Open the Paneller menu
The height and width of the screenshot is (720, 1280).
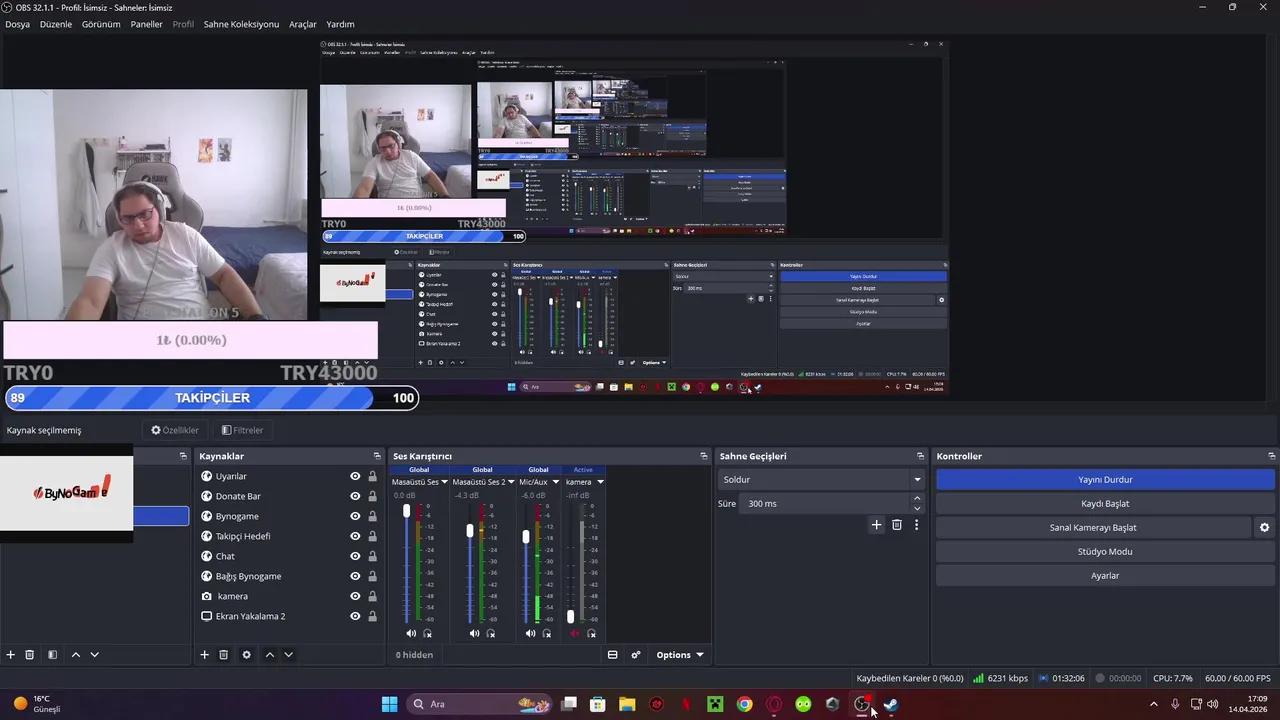pyautogui.click(x=146, y=24)
